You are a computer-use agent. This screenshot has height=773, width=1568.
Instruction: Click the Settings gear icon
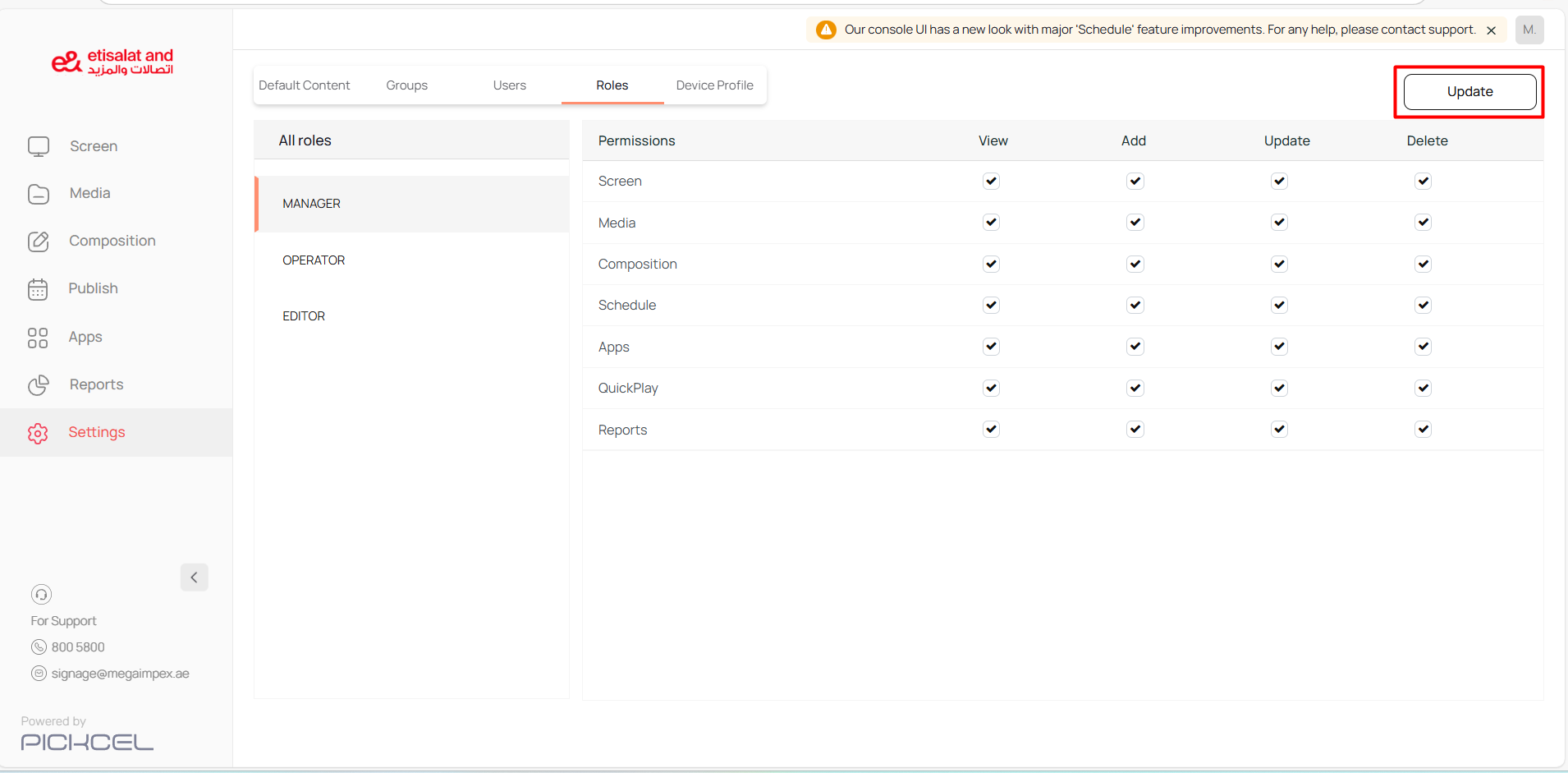(x=38, y=433)
